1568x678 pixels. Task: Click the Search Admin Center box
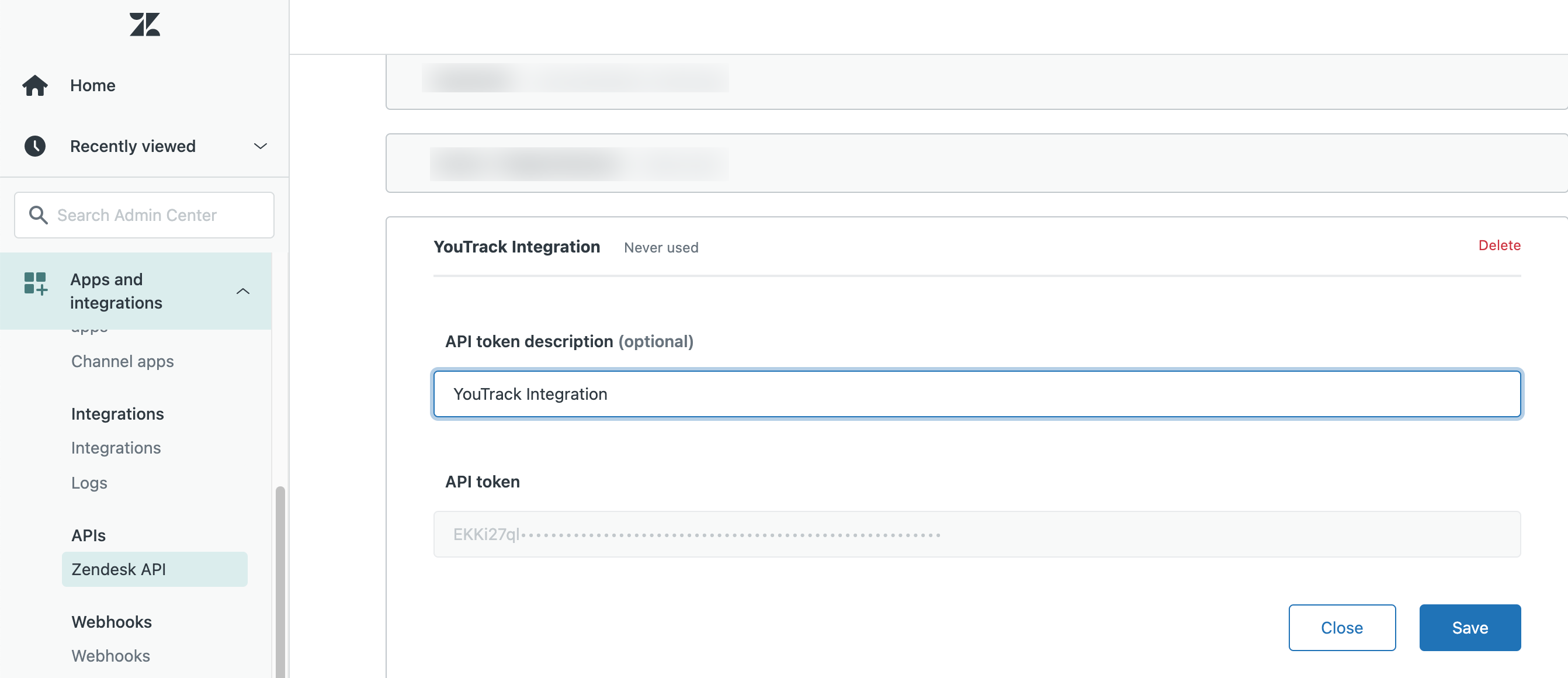(144, 215)
